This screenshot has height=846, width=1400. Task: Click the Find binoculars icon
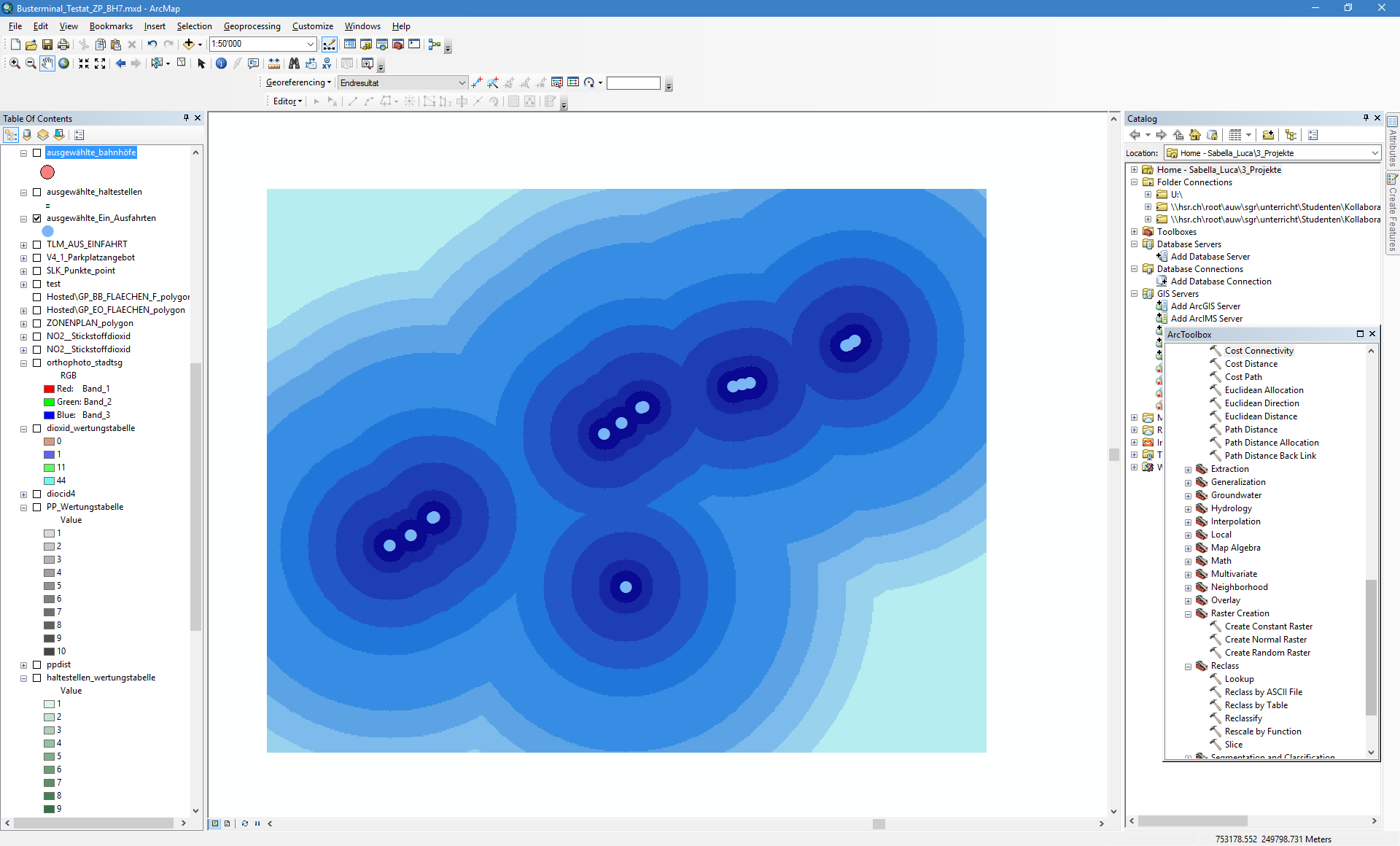pos(294,63)
